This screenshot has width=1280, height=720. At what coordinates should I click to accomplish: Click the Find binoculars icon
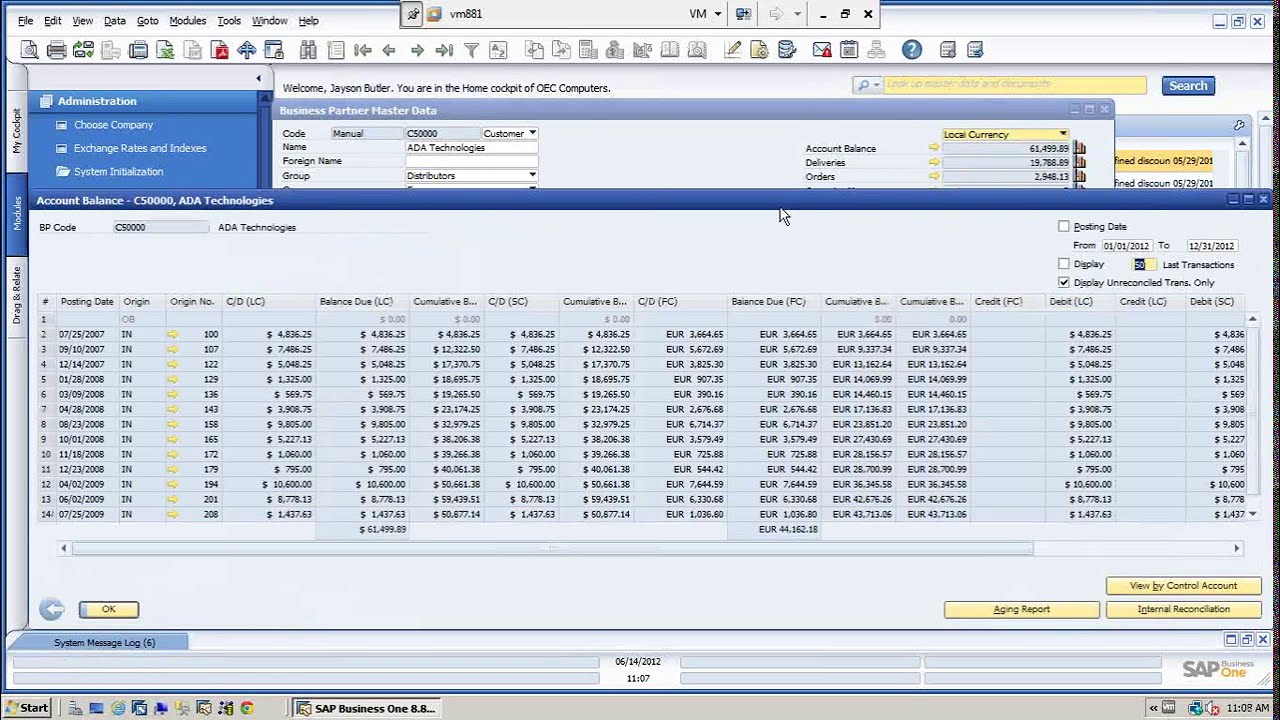pos(308,50)
